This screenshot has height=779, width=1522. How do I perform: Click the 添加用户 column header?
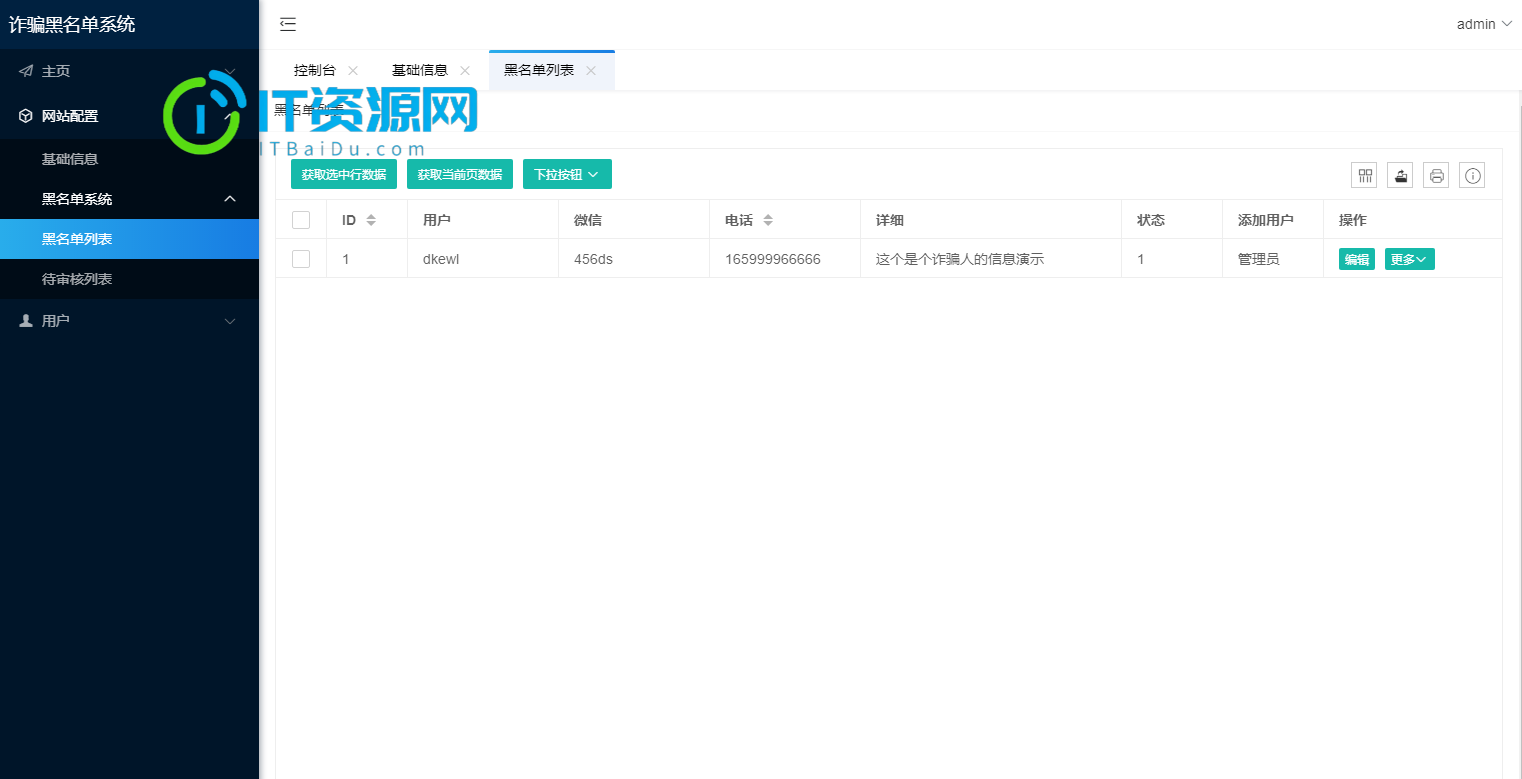point(1273,220)
